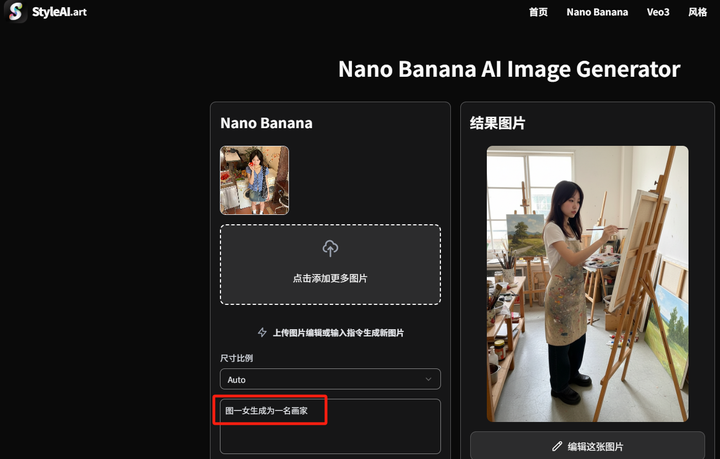Click the StyleAI.art logo icon
720x459 pixels.
coord(16,11)
